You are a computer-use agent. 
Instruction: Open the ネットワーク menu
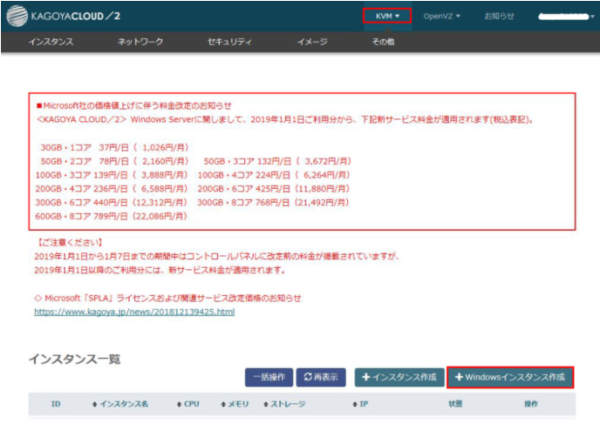pyautogui.click(x=140, y=42)
